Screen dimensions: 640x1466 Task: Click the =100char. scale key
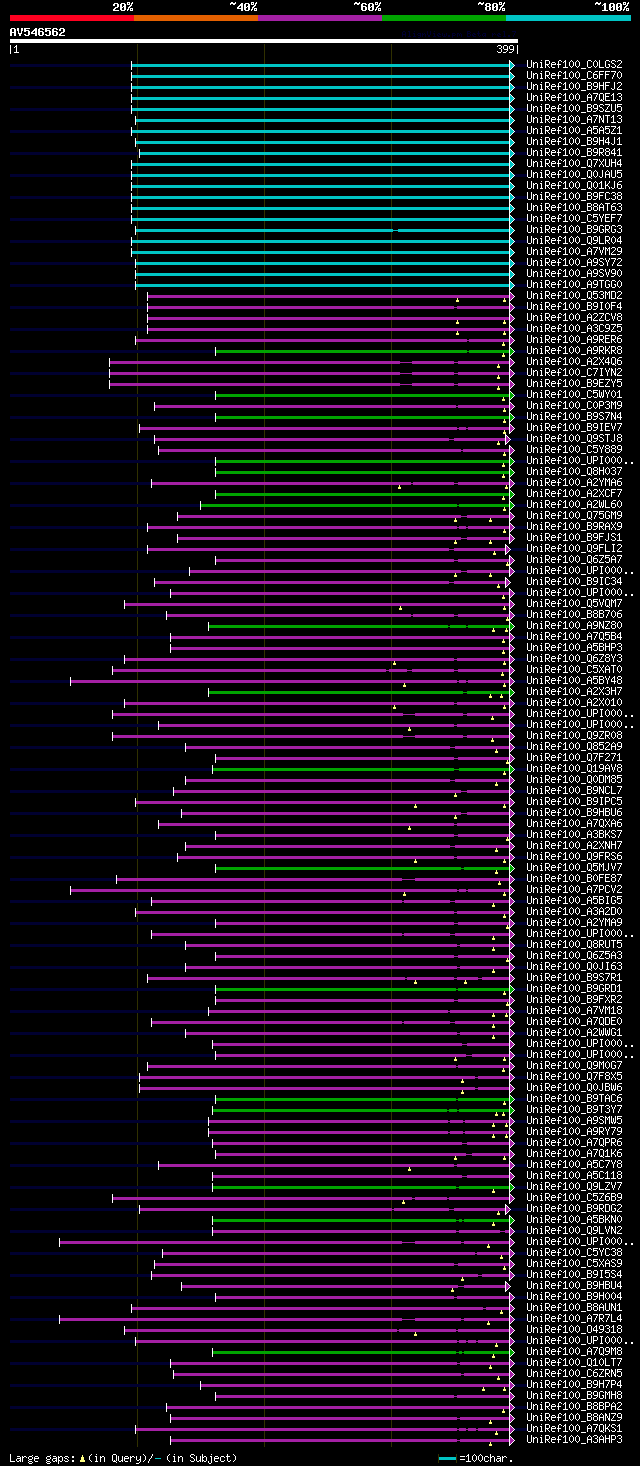pos(475,1458)
